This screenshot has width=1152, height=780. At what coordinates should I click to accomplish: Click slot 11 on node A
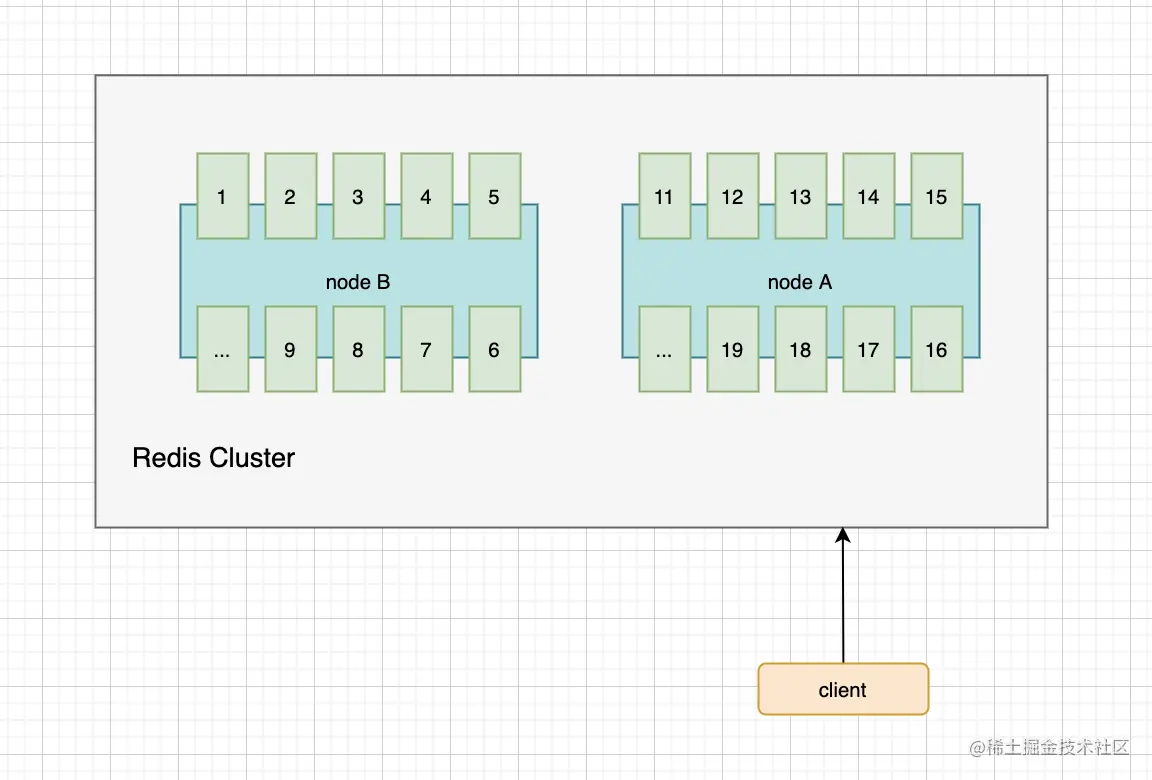pyautogui.click(x=664, y=196)
